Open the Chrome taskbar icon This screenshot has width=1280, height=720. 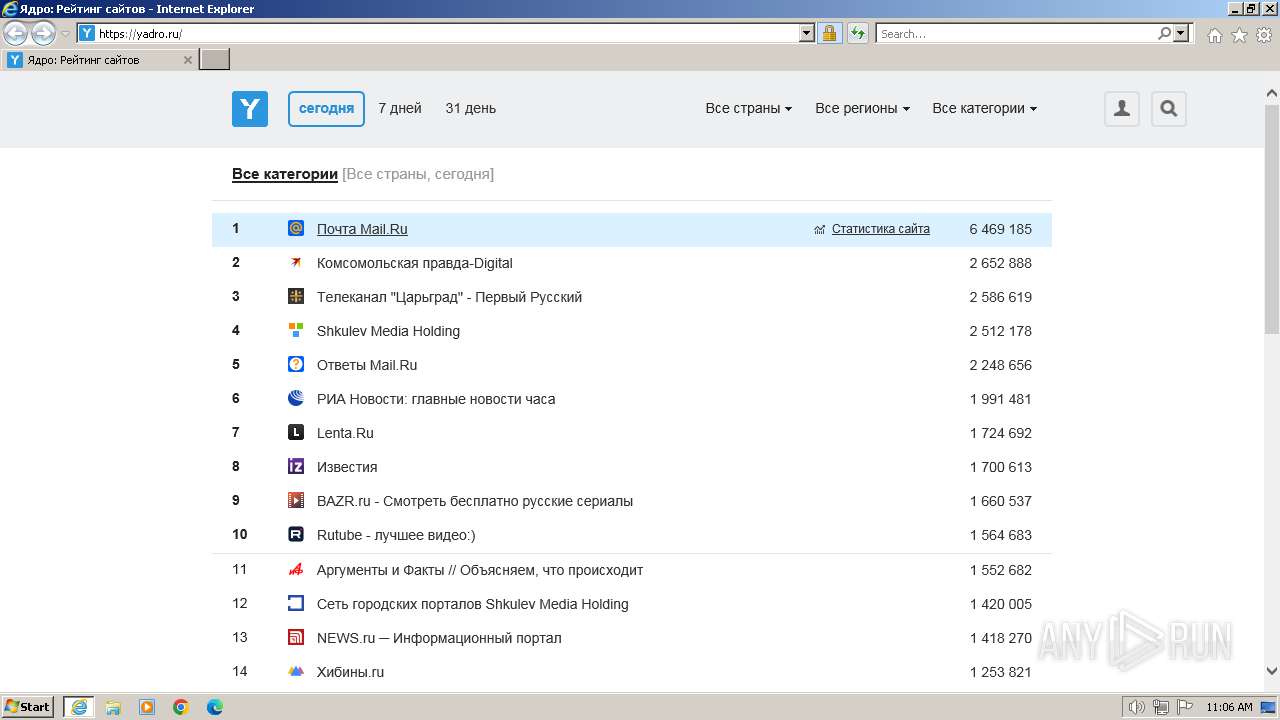[x=181, y=707]
